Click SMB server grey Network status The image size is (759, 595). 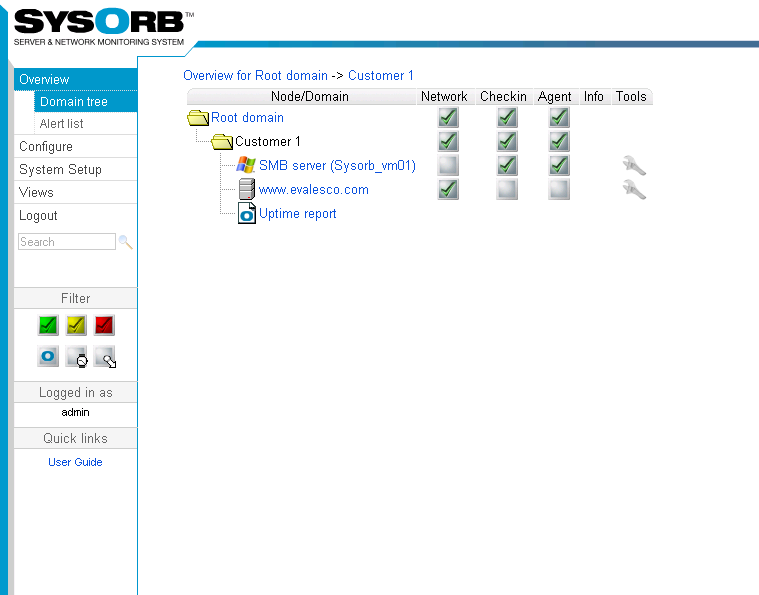(x=448, y=165)
